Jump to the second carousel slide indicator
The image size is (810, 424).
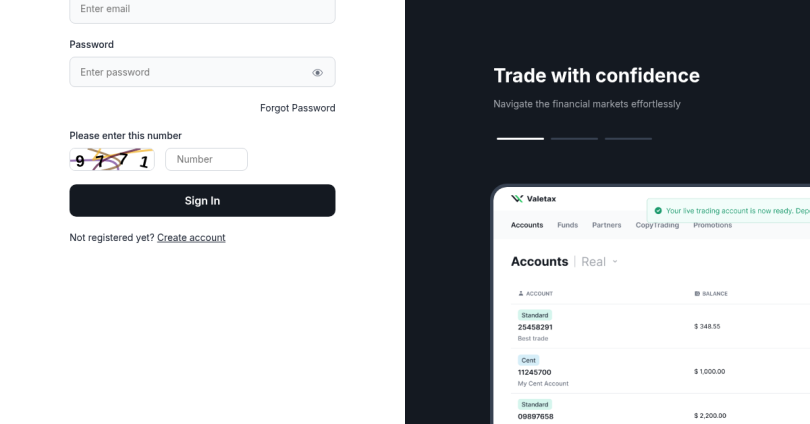click(574, 138)
